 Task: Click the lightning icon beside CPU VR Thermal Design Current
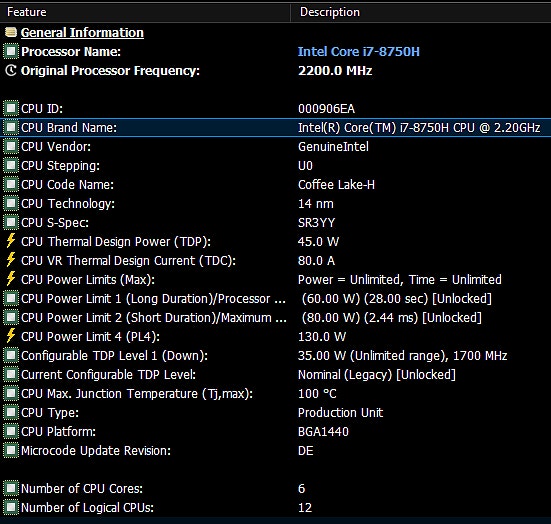(x=11, y=260)
